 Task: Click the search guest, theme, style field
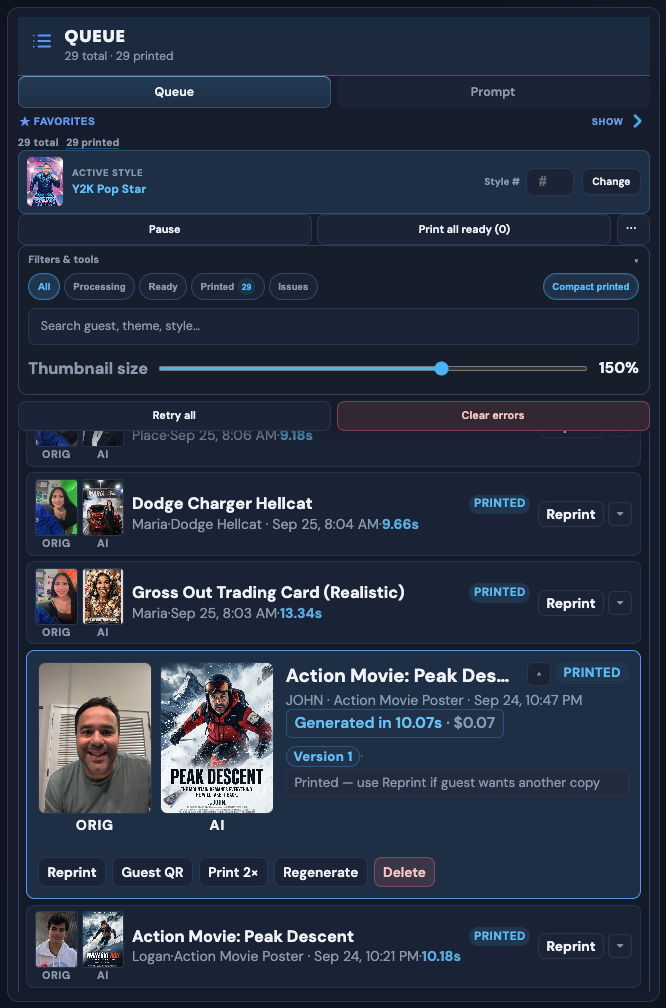point(333,326)
